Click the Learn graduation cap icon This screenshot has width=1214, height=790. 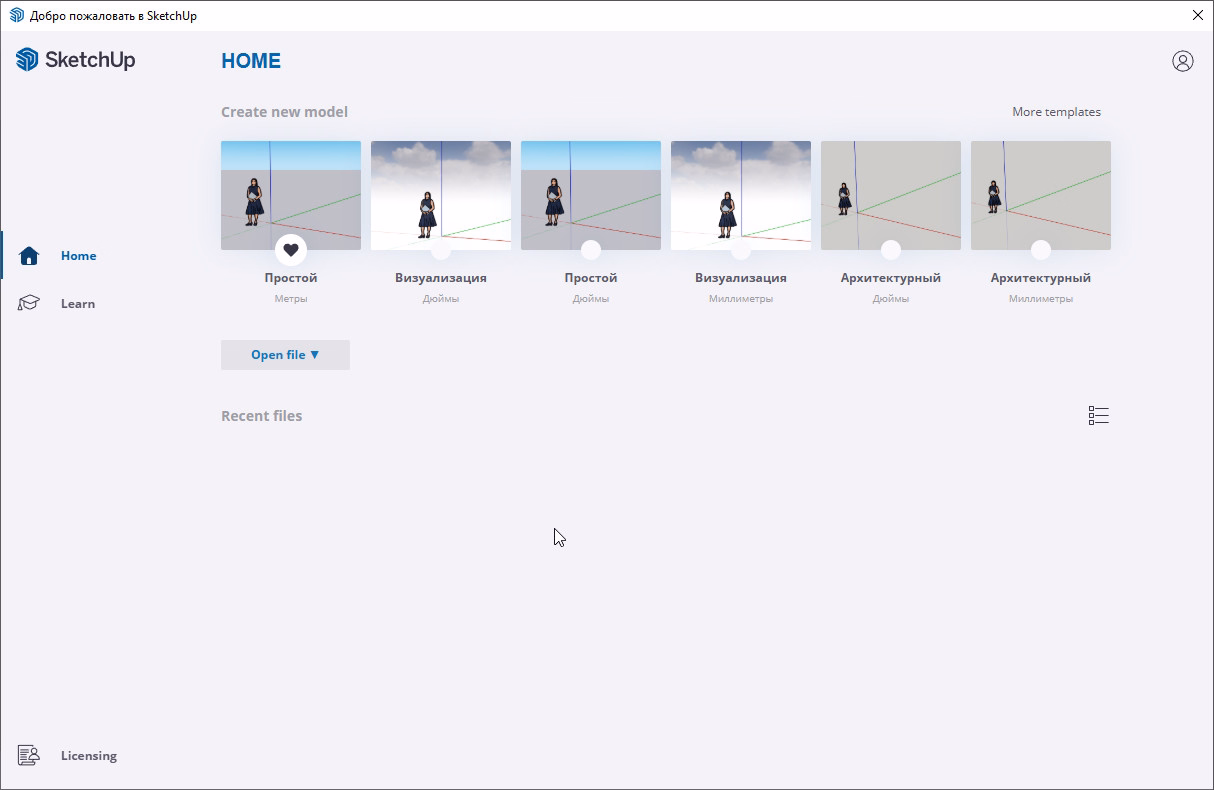[x=29, y=304]
